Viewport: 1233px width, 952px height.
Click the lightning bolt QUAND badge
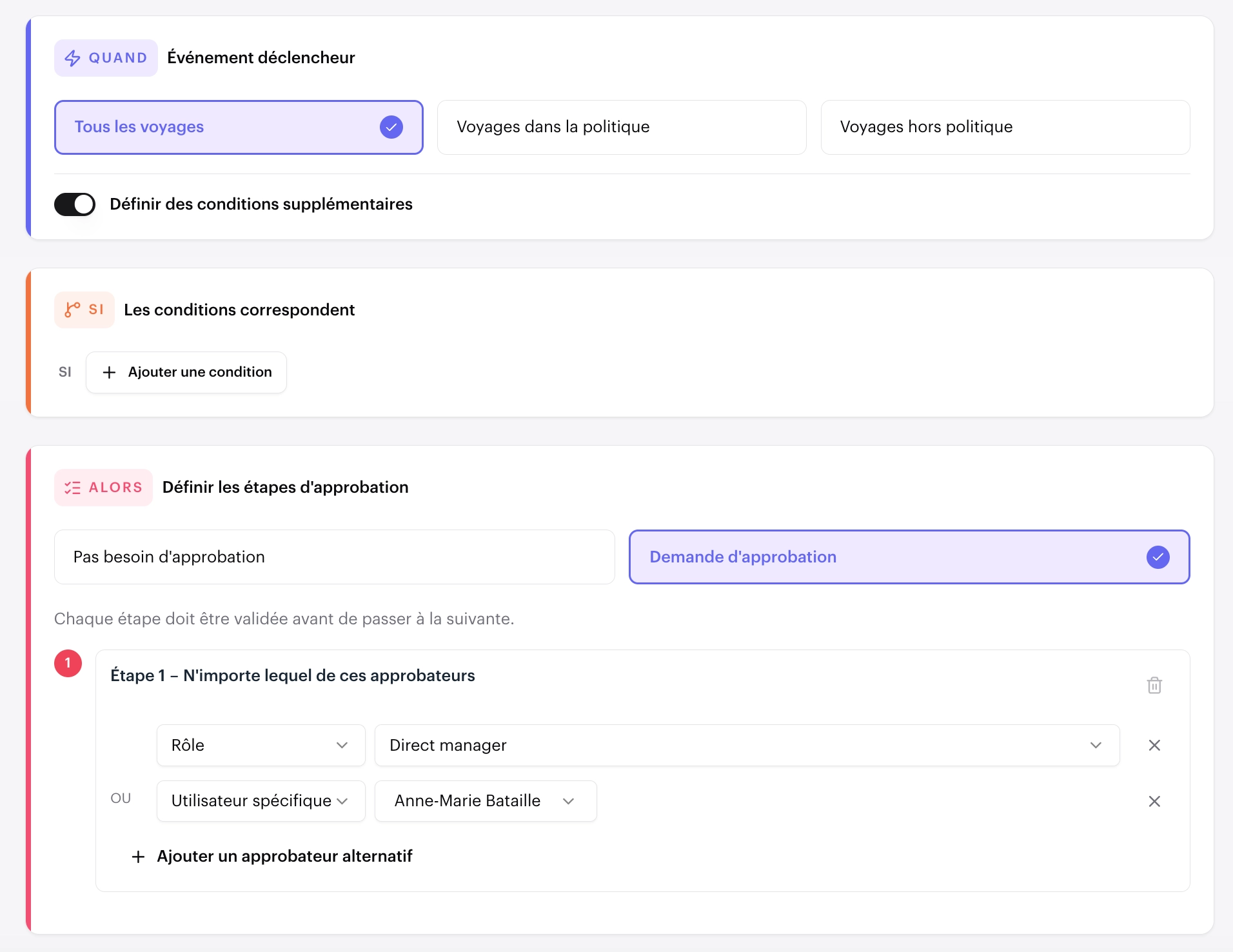tap(106, 58)
